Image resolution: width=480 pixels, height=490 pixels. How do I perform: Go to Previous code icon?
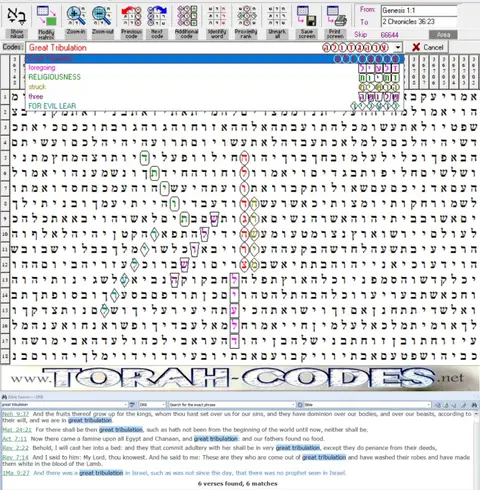point(131,15)
